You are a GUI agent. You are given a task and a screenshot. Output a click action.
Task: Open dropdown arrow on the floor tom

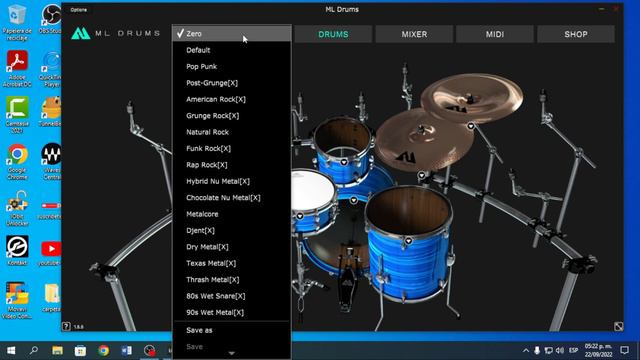408,241
